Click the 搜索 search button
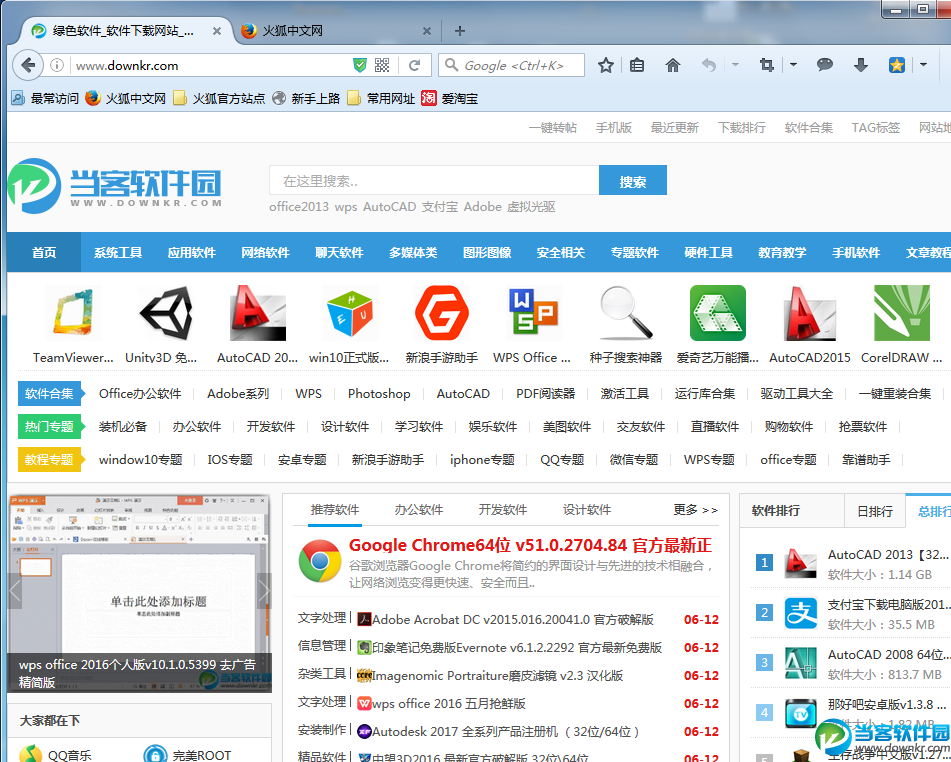Screen dimensions: 951x762 (632, 180)
